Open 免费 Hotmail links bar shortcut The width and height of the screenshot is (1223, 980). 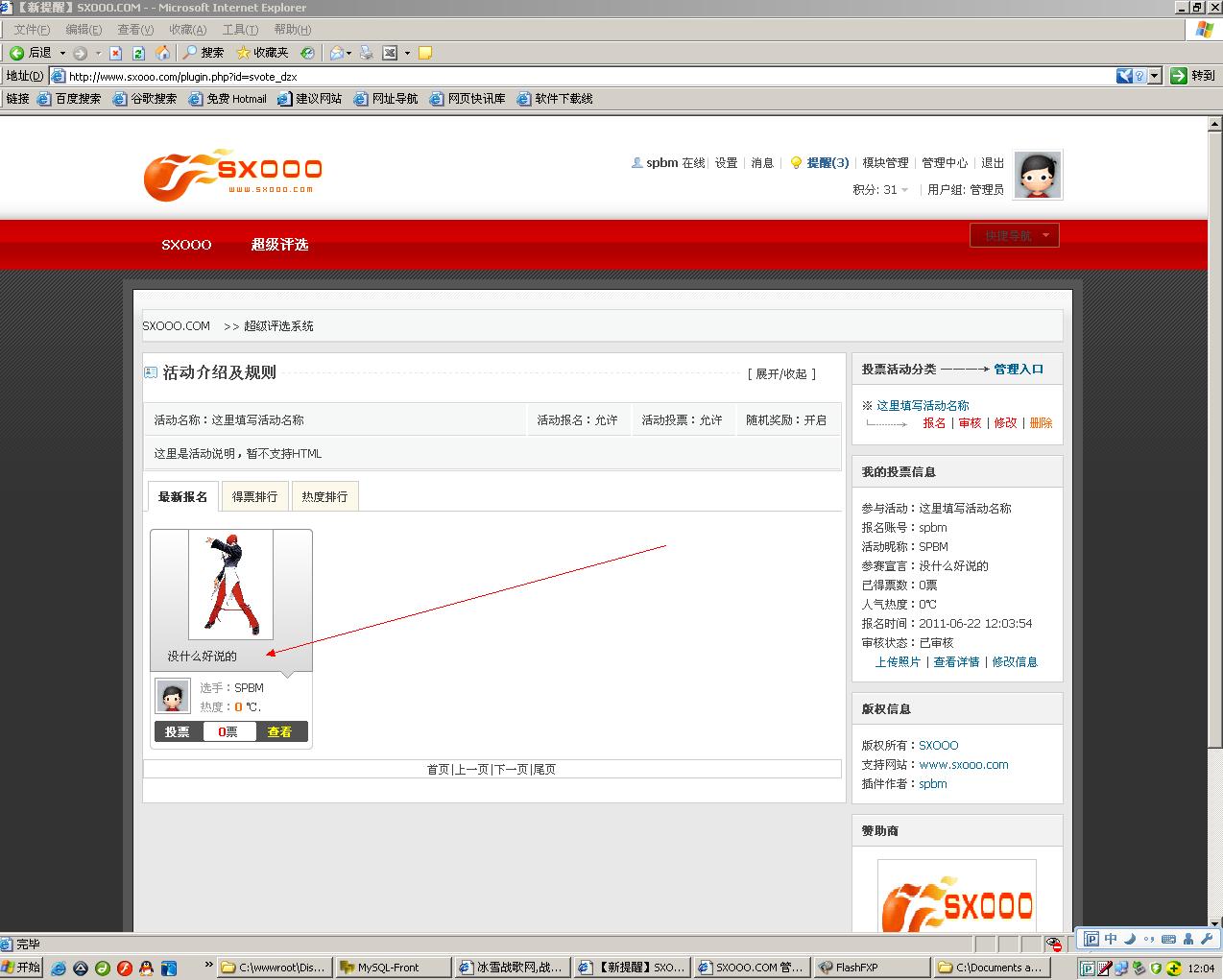[x=228, y=99]
